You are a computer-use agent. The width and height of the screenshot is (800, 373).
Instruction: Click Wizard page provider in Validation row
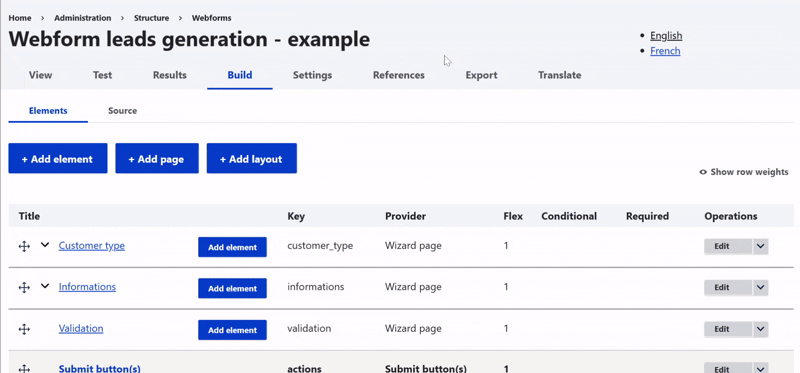[413, 328]
